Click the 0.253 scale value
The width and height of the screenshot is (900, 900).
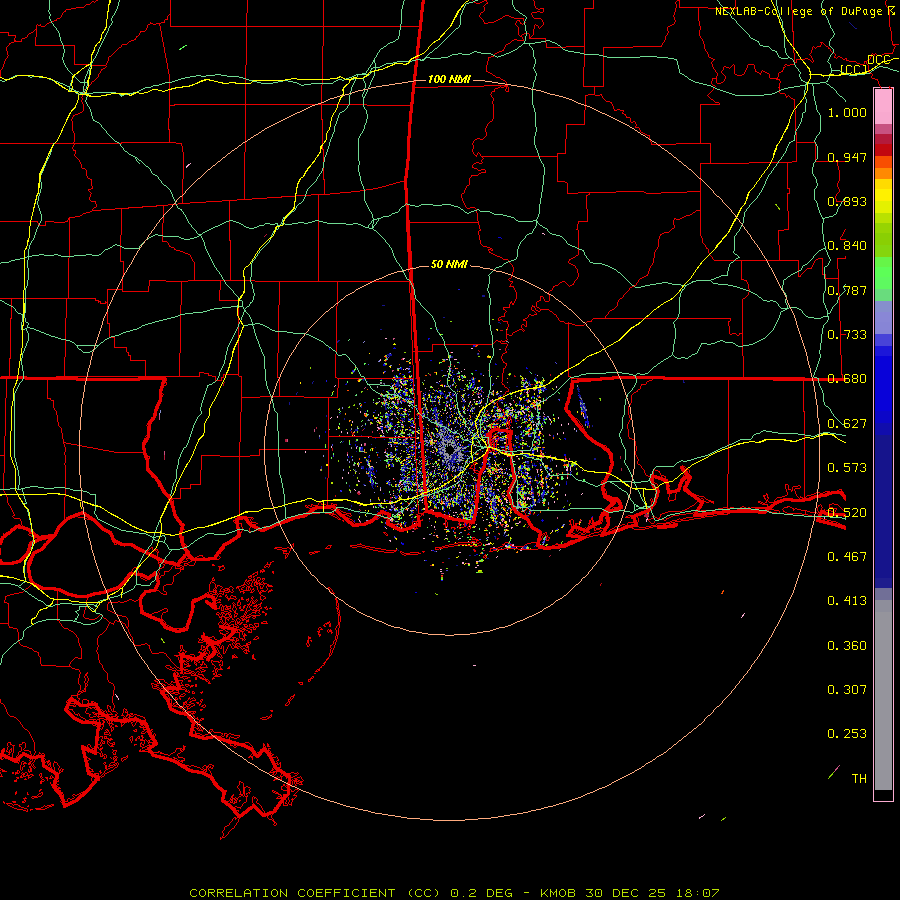point(847,734)
